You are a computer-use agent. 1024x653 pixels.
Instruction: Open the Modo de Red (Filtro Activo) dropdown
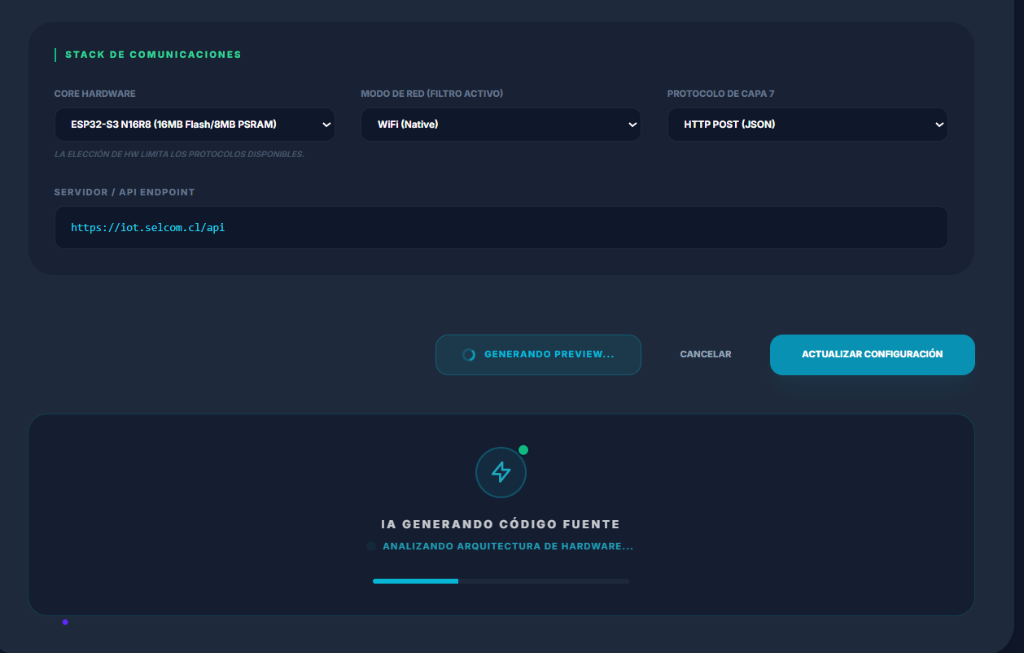[500, 124]
